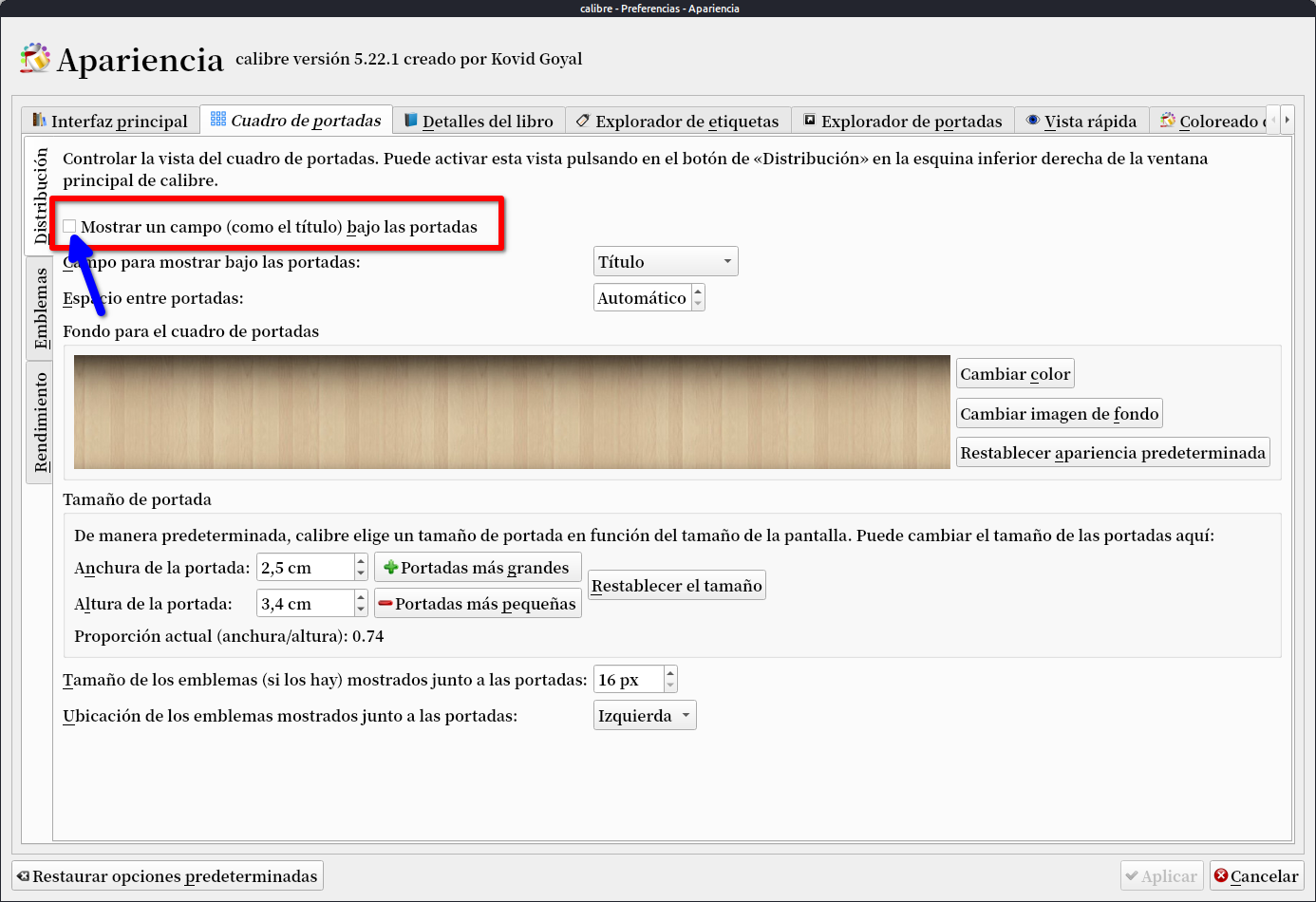
Task: Decrease the emblem size spinner value
Action: tap(670, 686)
